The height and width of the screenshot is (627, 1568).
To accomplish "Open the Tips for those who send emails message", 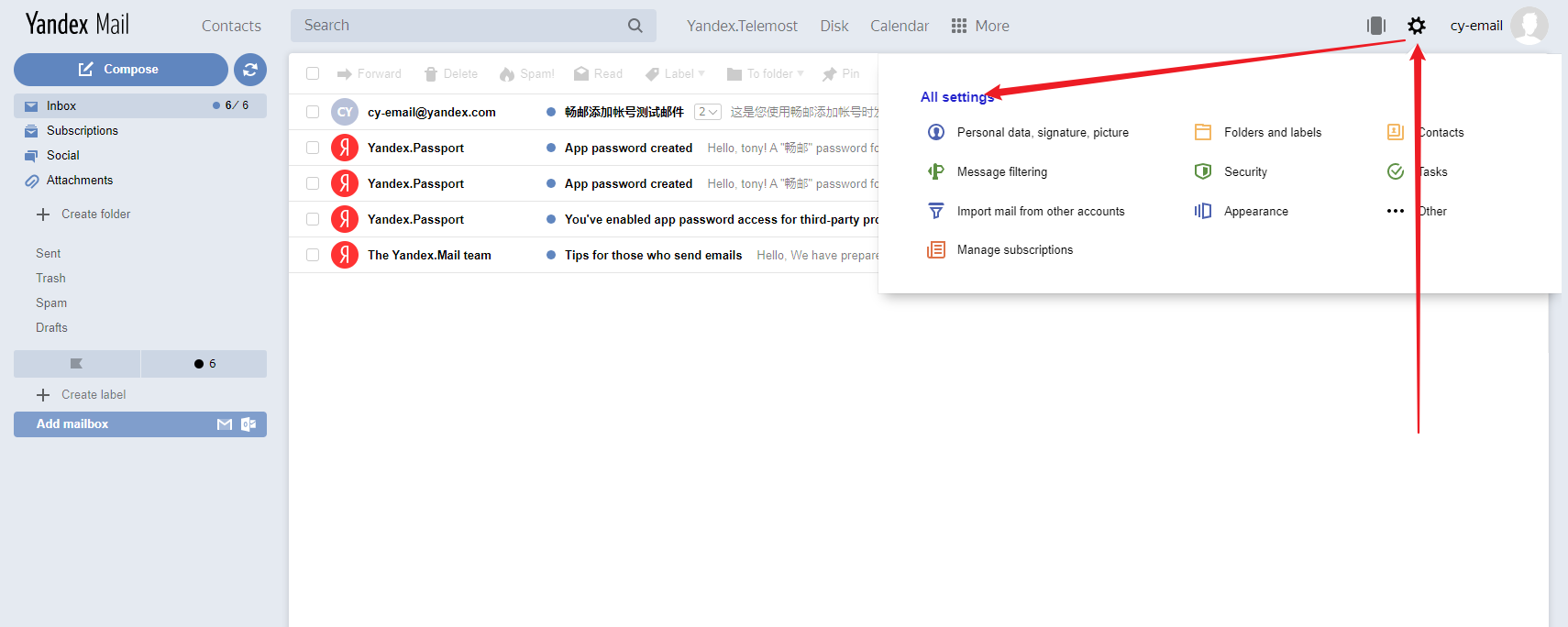I will point(654,255).
